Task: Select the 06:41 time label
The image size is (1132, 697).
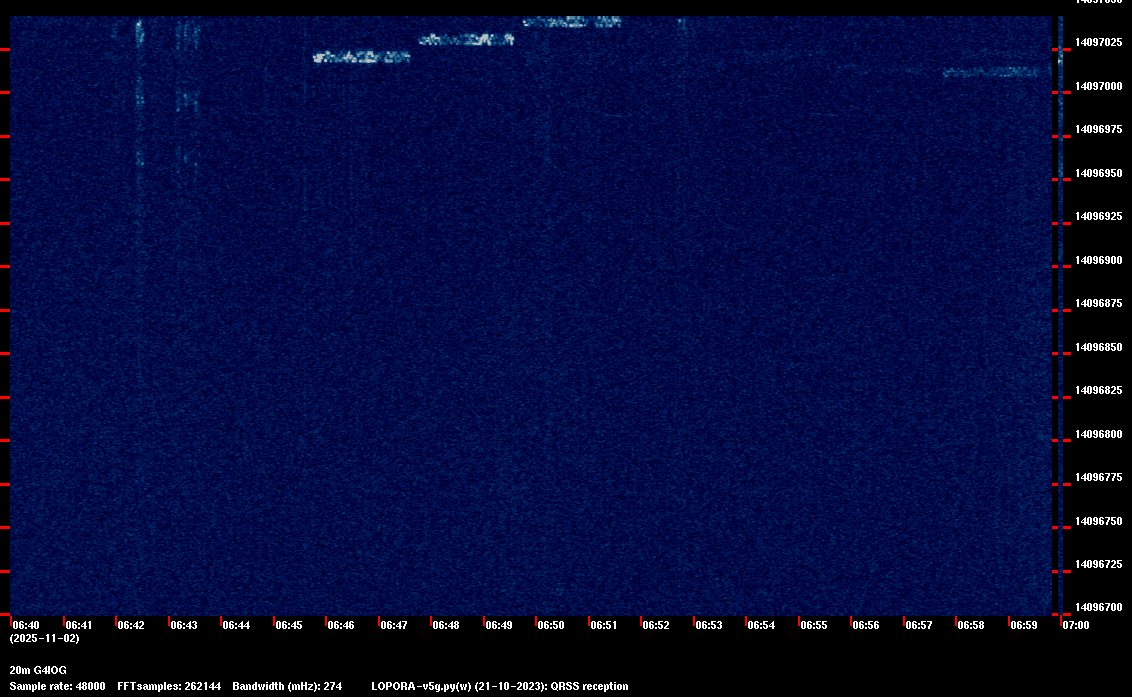Action: pos(79,625)
